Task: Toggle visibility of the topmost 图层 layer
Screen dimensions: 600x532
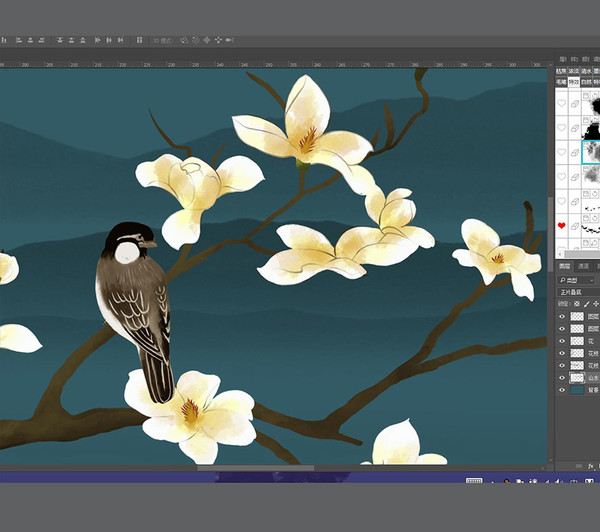Action: (562, 316)
